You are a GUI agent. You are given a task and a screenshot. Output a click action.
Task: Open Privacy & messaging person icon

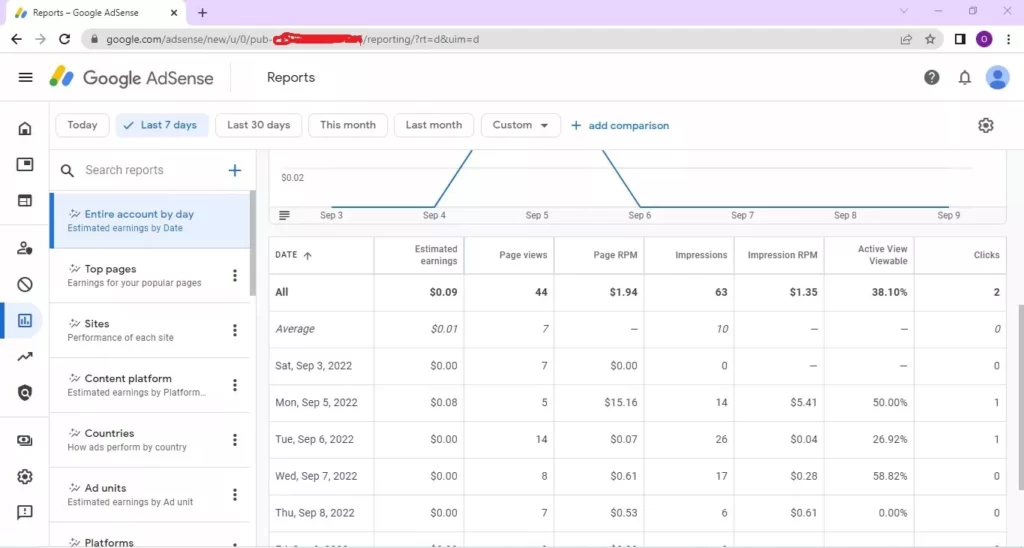[25, 248]
